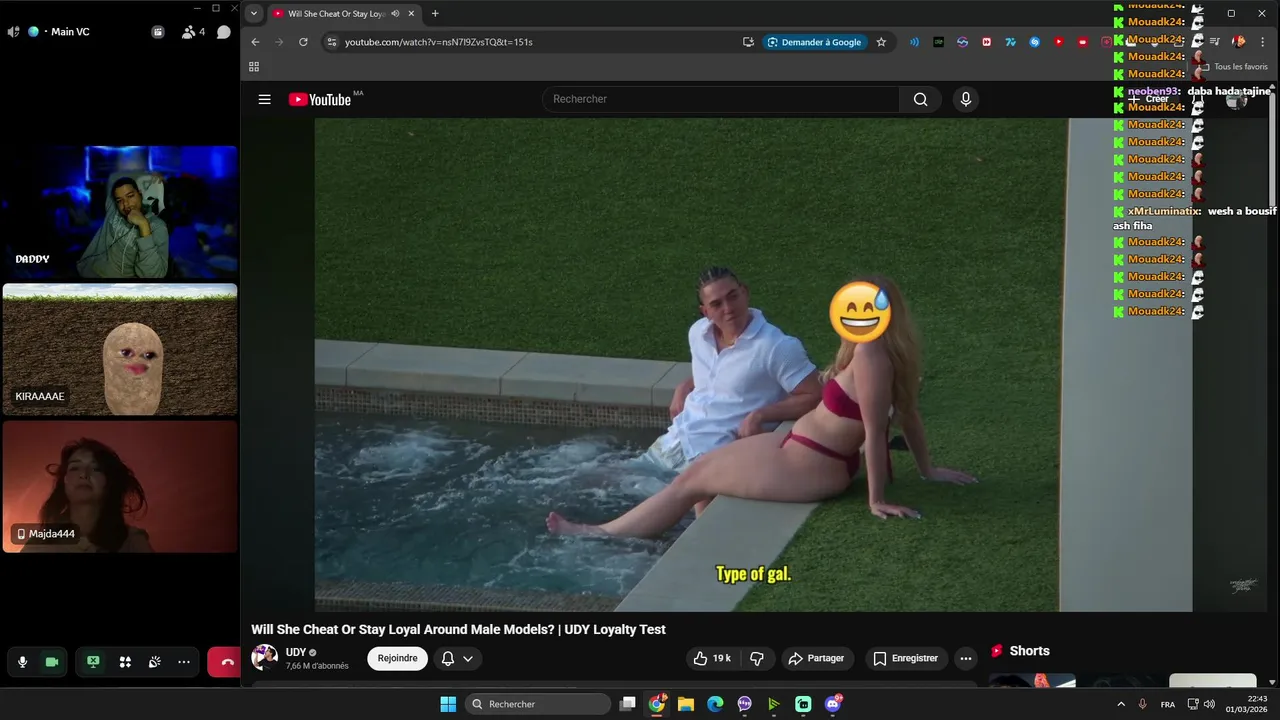Open the activities shapes icon
This screenshot has width=1280, height=720.
tap(125, 662)
